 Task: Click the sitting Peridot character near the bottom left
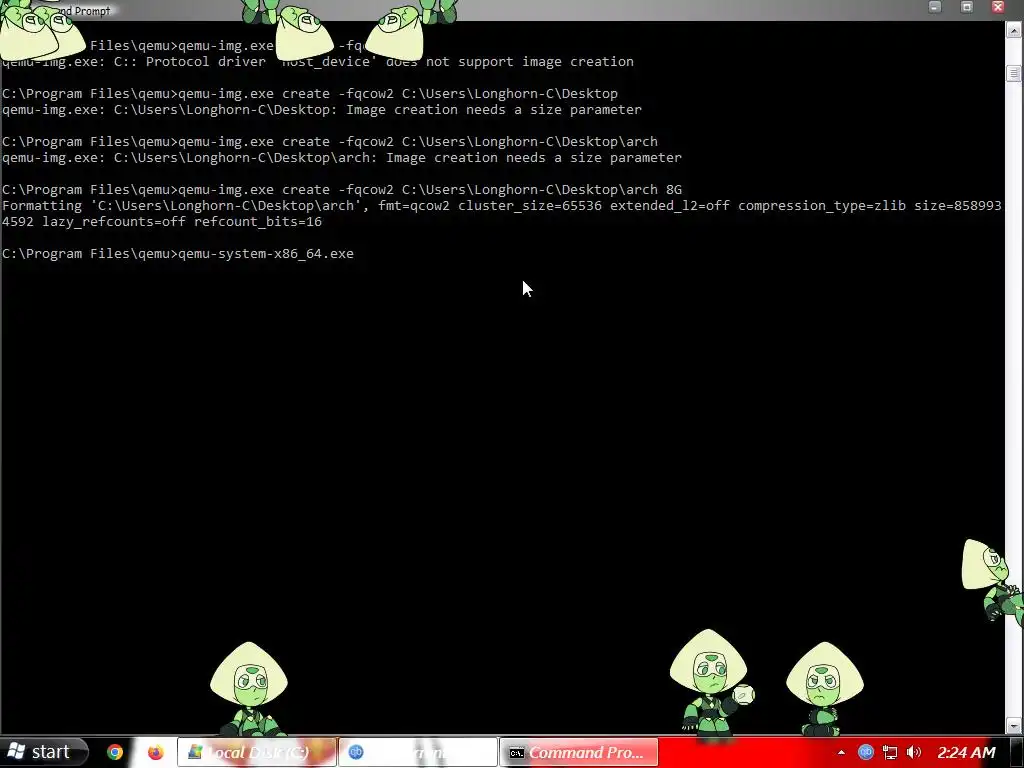pyautogui.click(x=248, y=689)
